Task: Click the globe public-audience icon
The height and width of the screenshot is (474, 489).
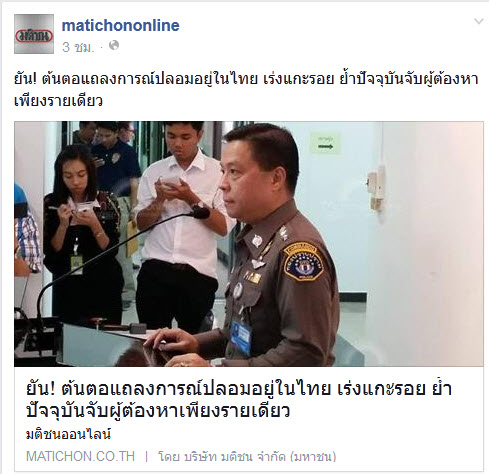Action: click(x=114, y=45)
